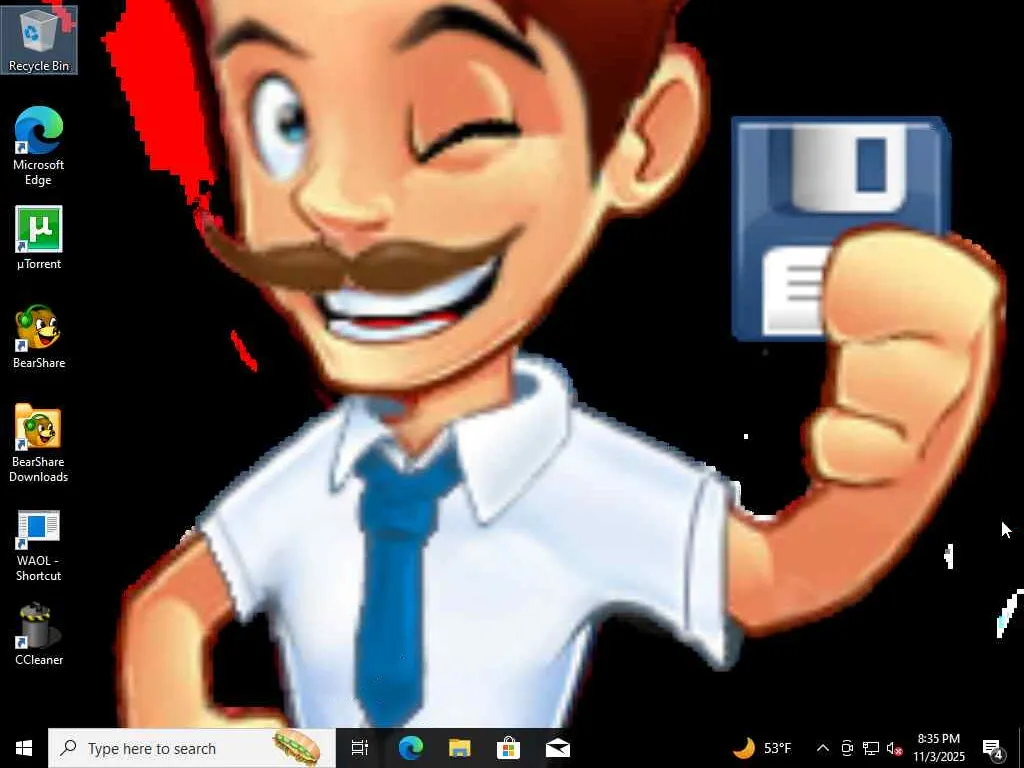
Task: Open Task View from the taskbar
Action: pyautogui.click(x=360, y=748)
